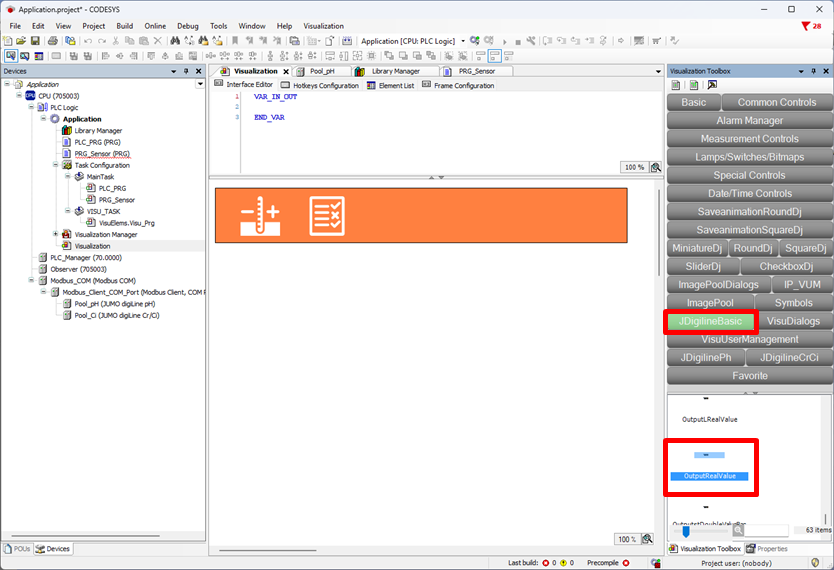This screenshot has width=834, height=570.
Task: Adjust the toolbox item size slider
Action: tap(686, 531)
